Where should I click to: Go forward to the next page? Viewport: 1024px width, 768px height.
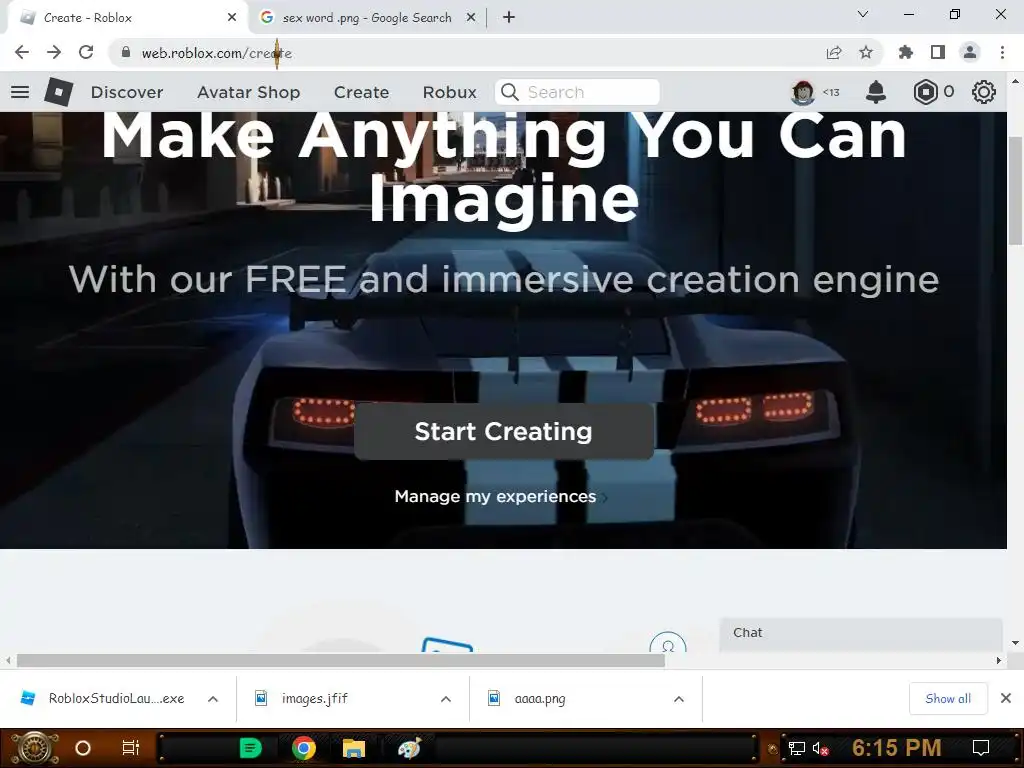(54, 52)
